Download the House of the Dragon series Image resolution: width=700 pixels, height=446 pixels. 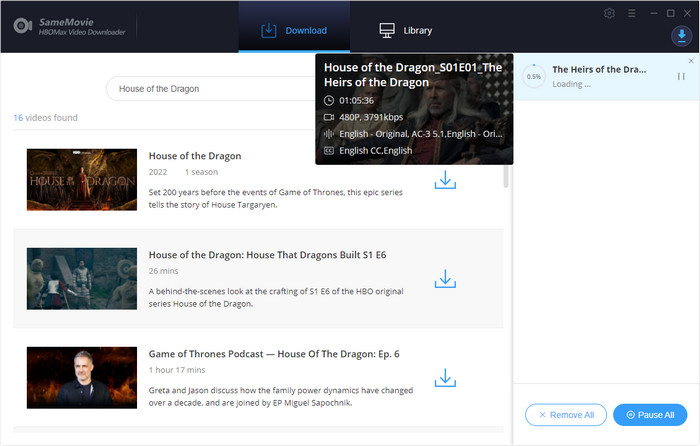[445, 180]
